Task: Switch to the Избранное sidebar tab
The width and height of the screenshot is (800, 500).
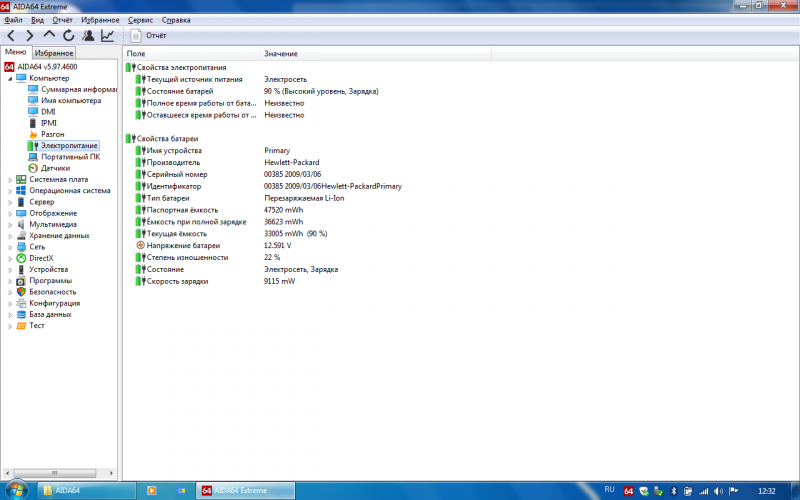Action: (54, 53)
